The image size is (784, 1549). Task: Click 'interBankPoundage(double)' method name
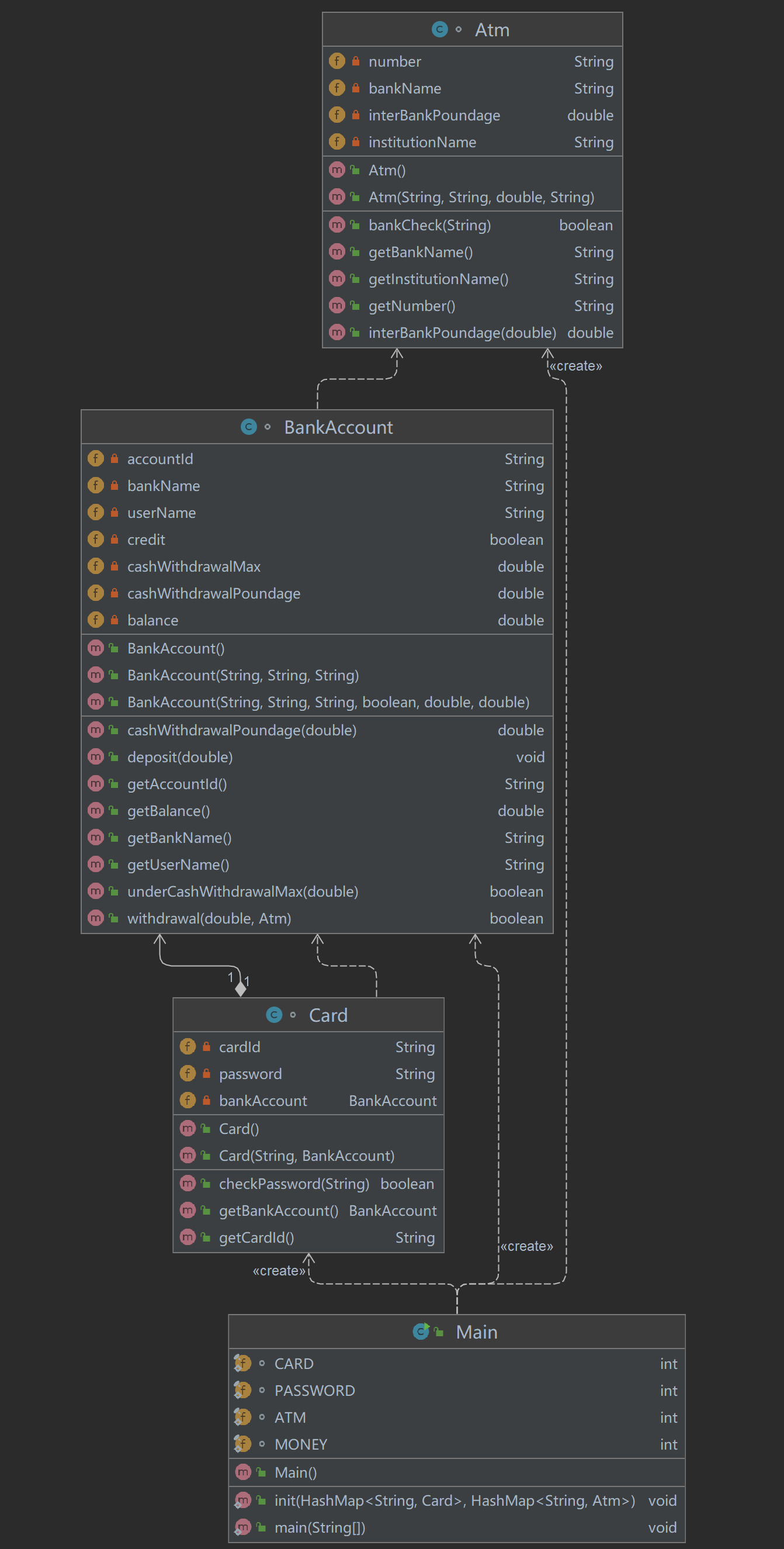coord(463,333)
